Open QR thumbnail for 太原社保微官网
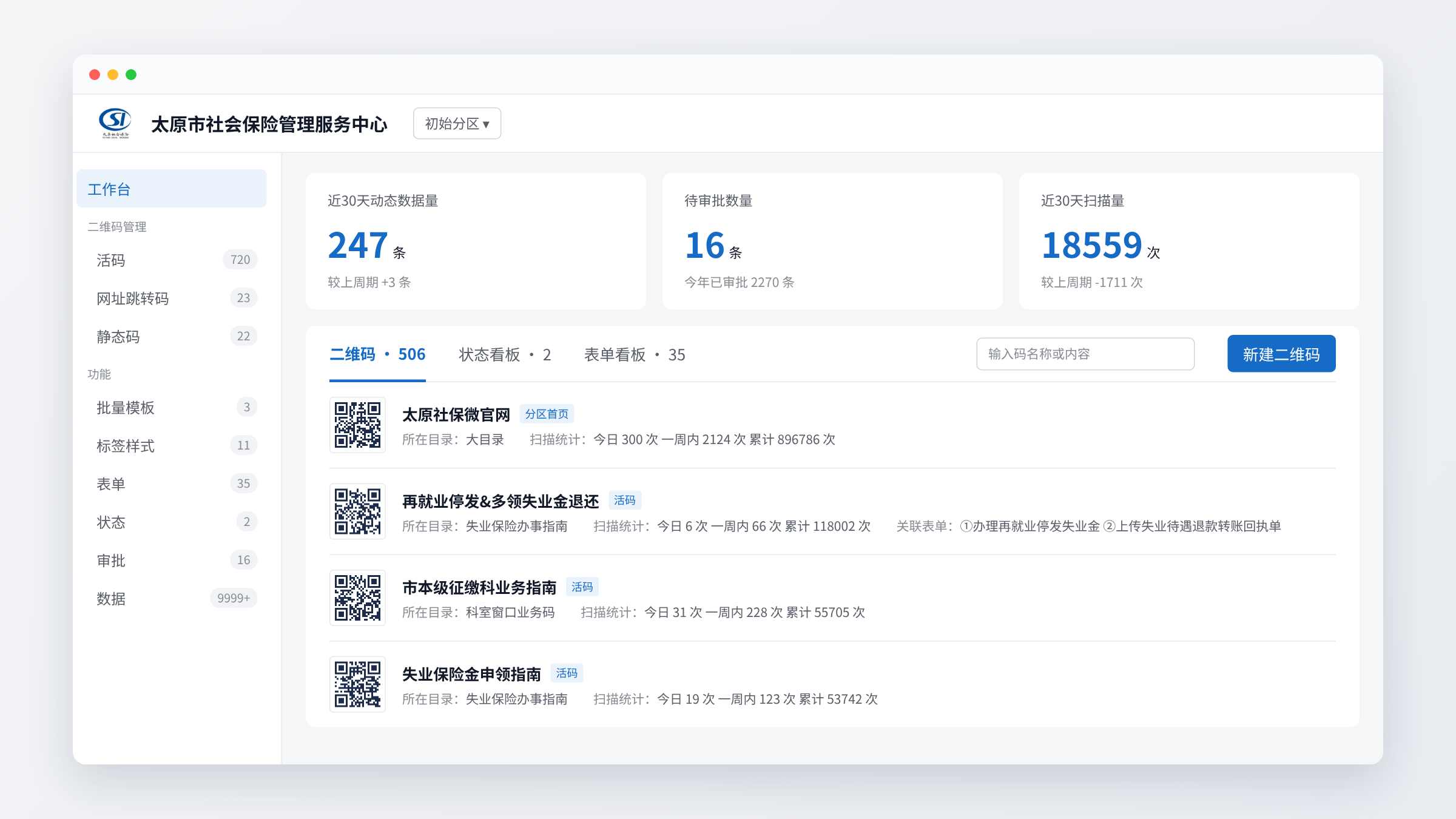This screenshot has height=819, width=1456. (357, 425)
